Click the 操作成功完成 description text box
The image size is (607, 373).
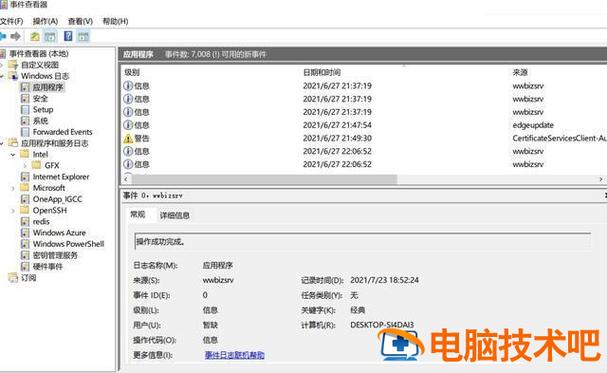click(x=362, y=242)
